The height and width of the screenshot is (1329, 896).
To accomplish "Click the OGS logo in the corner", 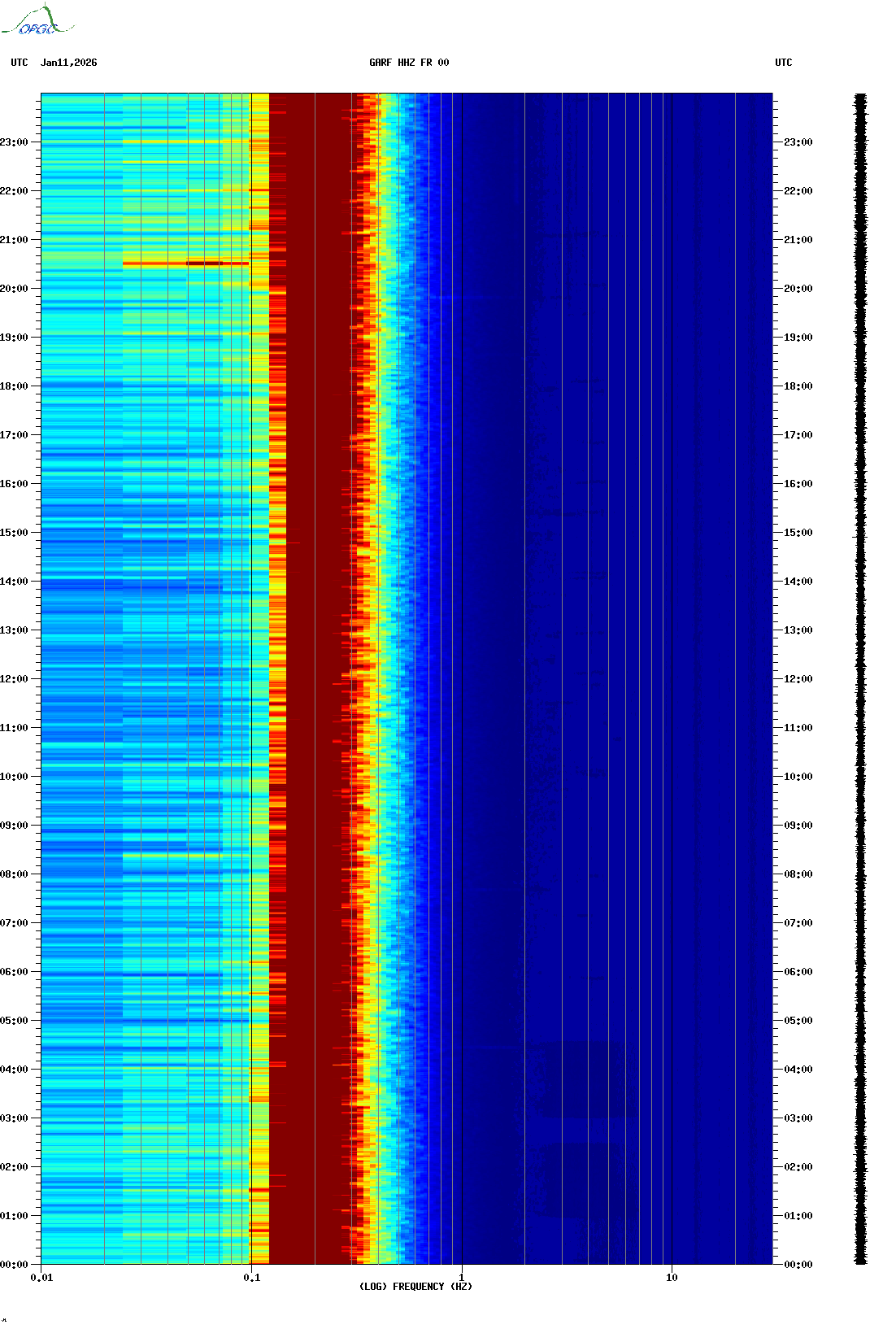I will click(37, 22).
